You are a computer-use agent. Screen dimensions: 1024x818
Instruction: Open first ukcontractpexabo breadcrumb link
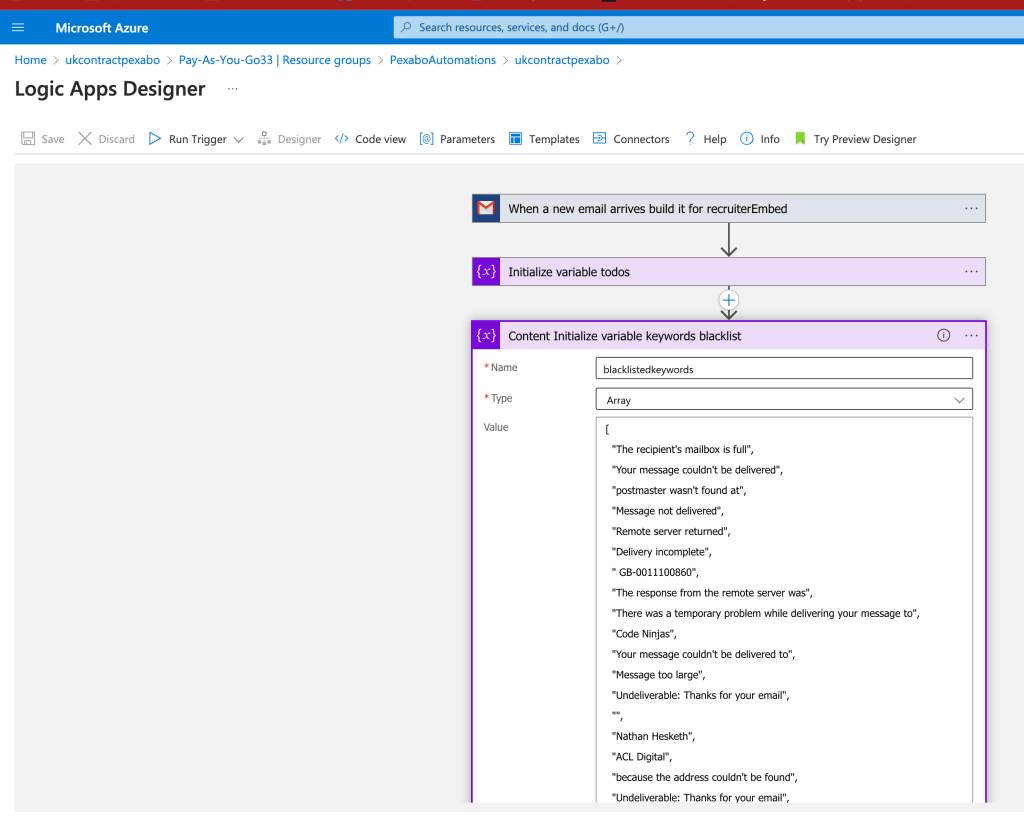[112, 60]
